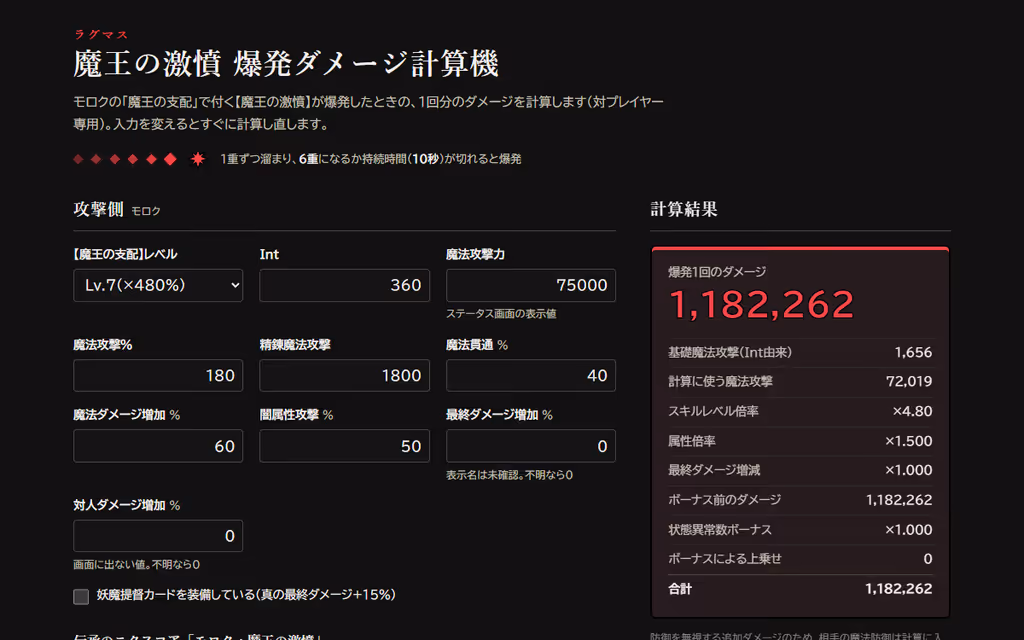Image resolution: width=1024 pixels, height=640 pixels.
Task: Click the hint text ステータス画面の表示値
Action: pyautogui.click(x=501, y=314)
